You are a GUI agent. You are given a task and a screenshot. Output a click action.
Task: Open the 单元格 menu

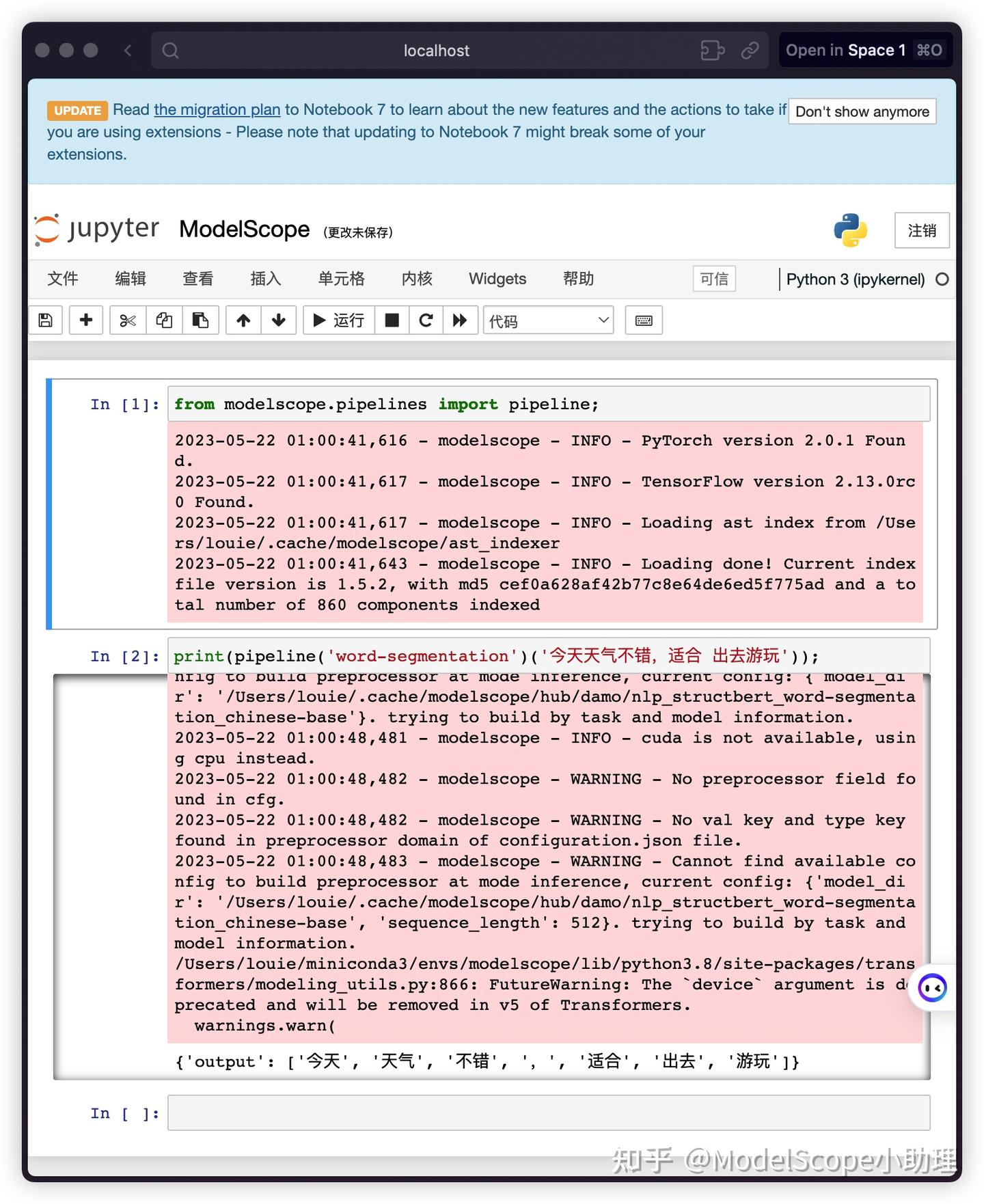pyautogui.click(x=341, y=279)
